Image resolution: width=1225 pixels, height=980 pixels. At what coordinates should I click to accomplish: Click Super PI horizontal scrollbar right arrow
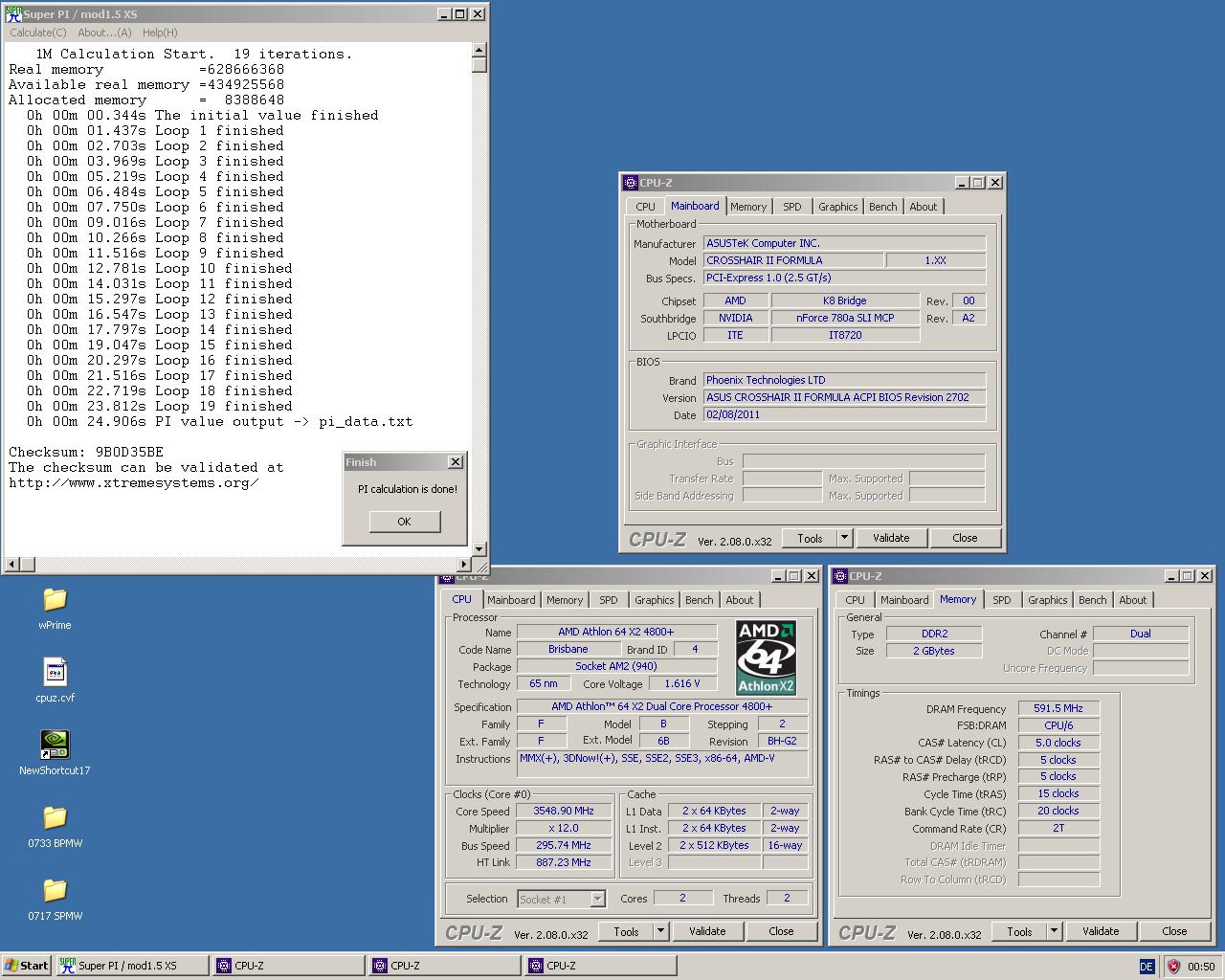[x=464, y=565]
